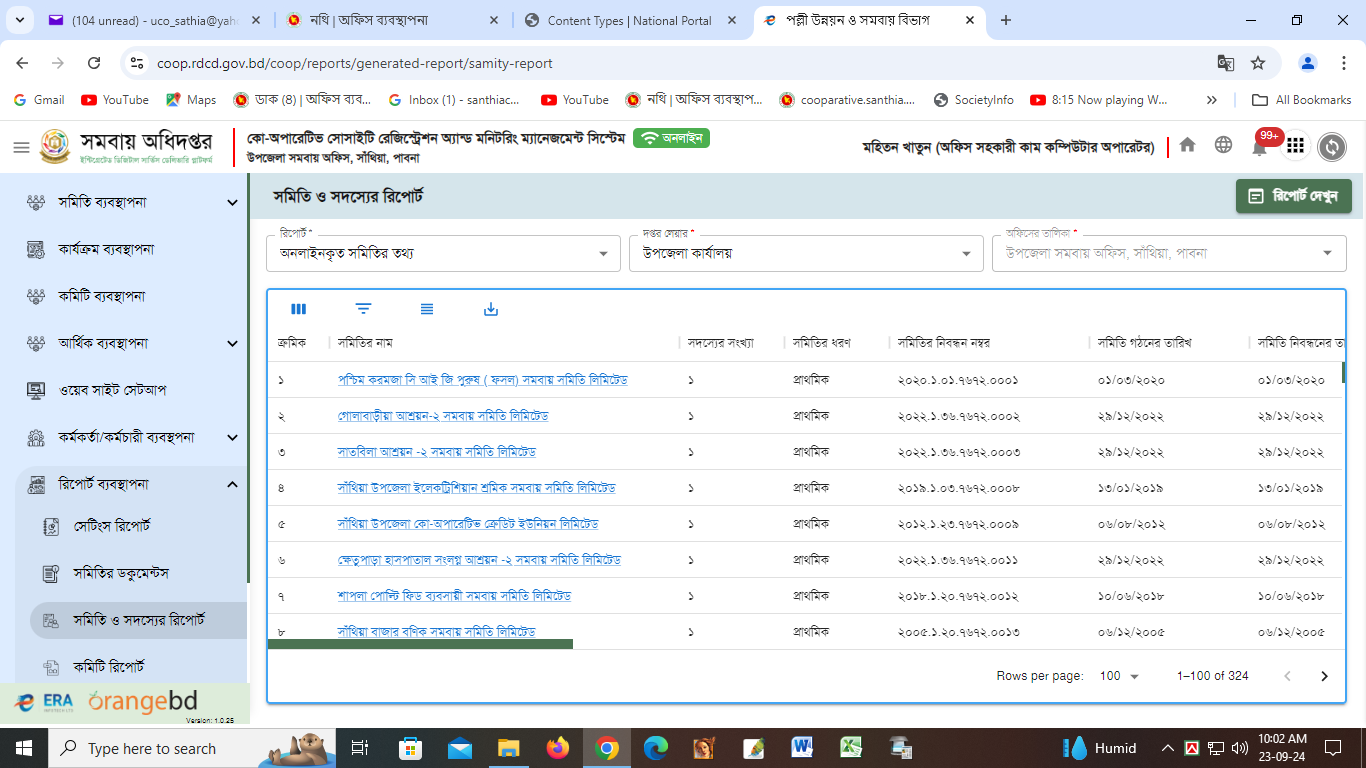Open সমিতির ডকুমেন্টস in sidebar
1366x768 pixels.
point(121,573)
